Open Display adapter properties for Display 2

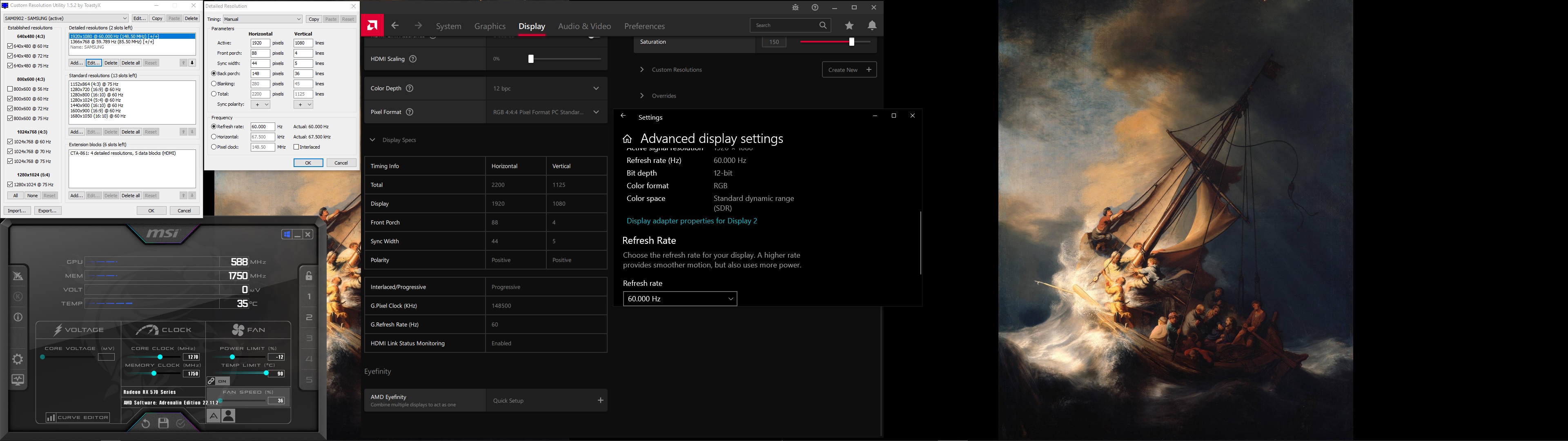pyautogui.click(x=691, y=220)
